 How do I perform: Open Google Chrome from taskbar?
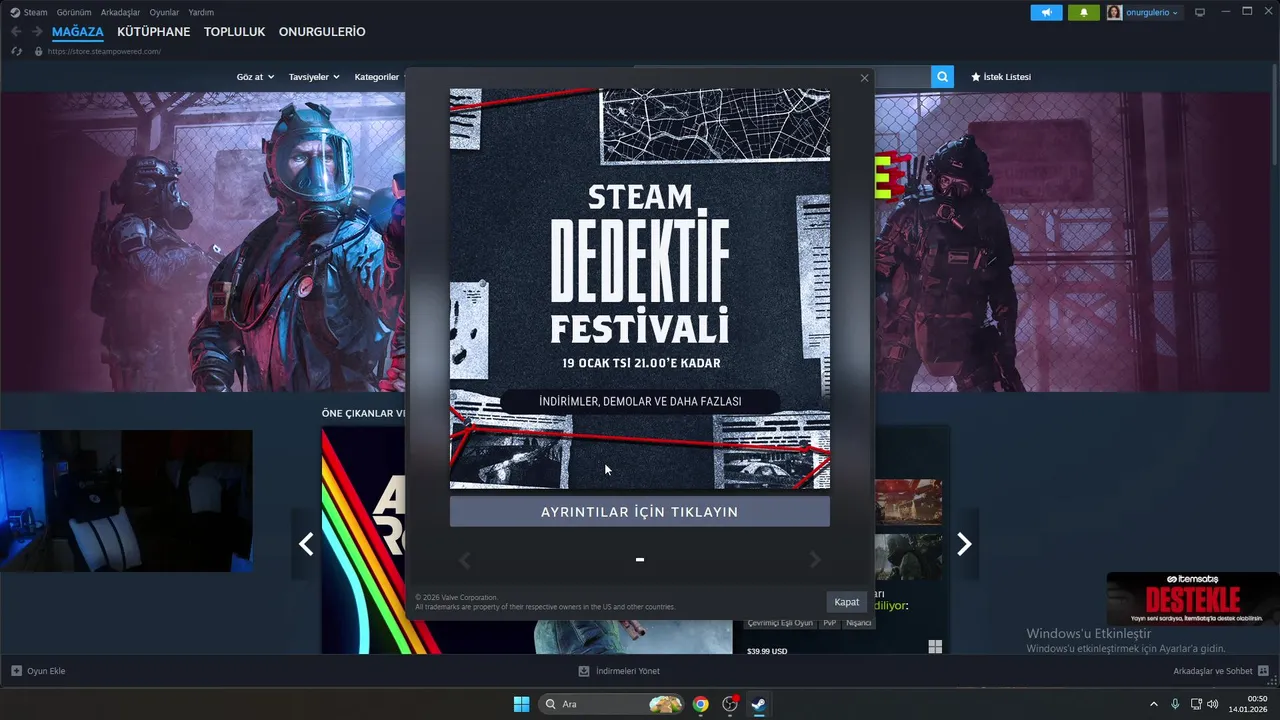pyautogui.click(x=700, y=704)
